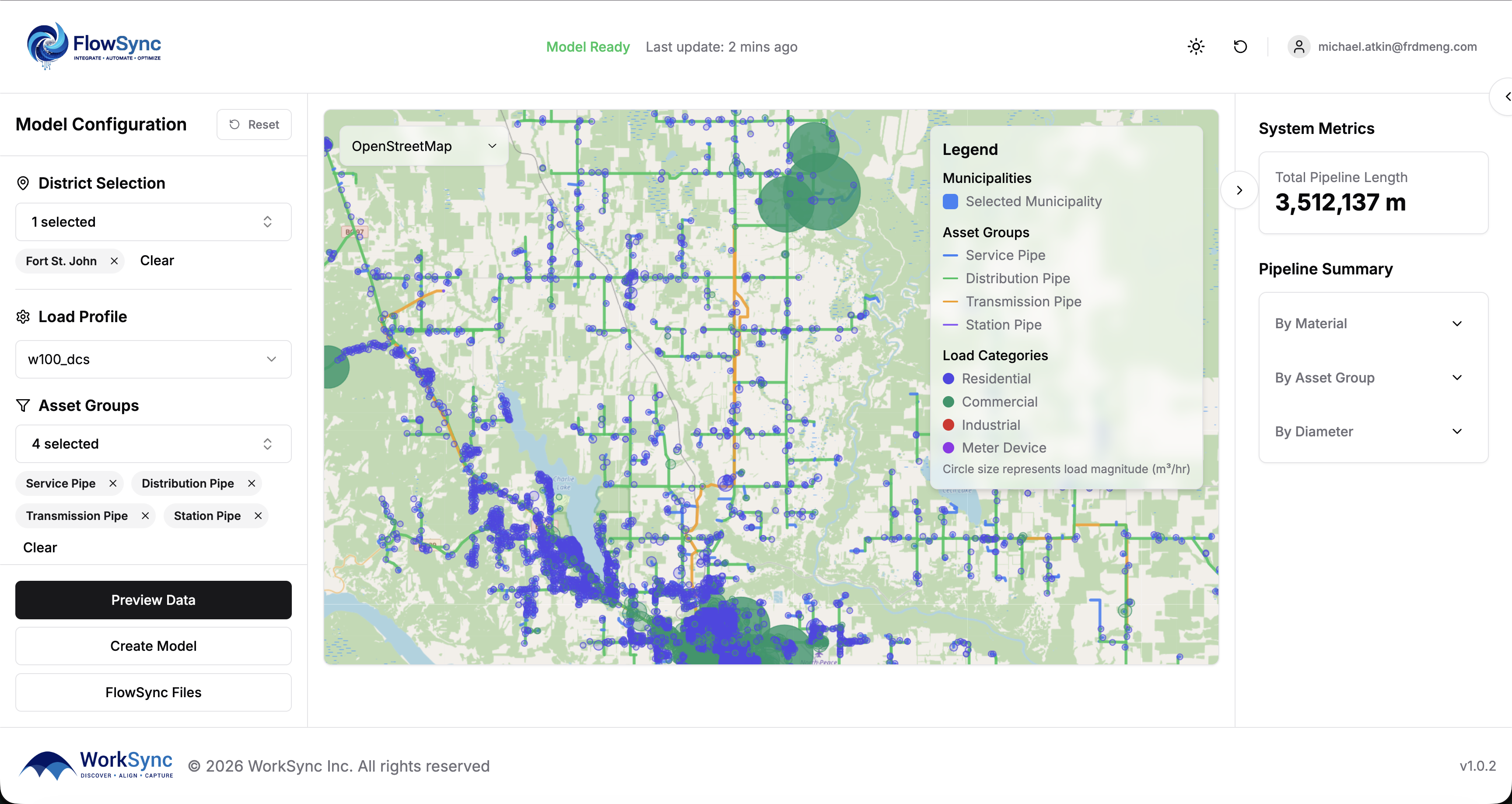Click the Asset Groups filter icon
The image size is (1512, 804).
tap(22, 405)
